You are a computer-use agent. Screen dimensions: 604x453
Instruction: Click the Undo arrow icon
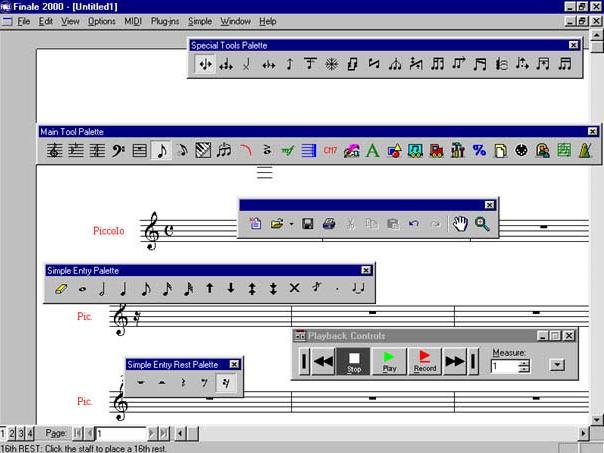tap(414, 224)
